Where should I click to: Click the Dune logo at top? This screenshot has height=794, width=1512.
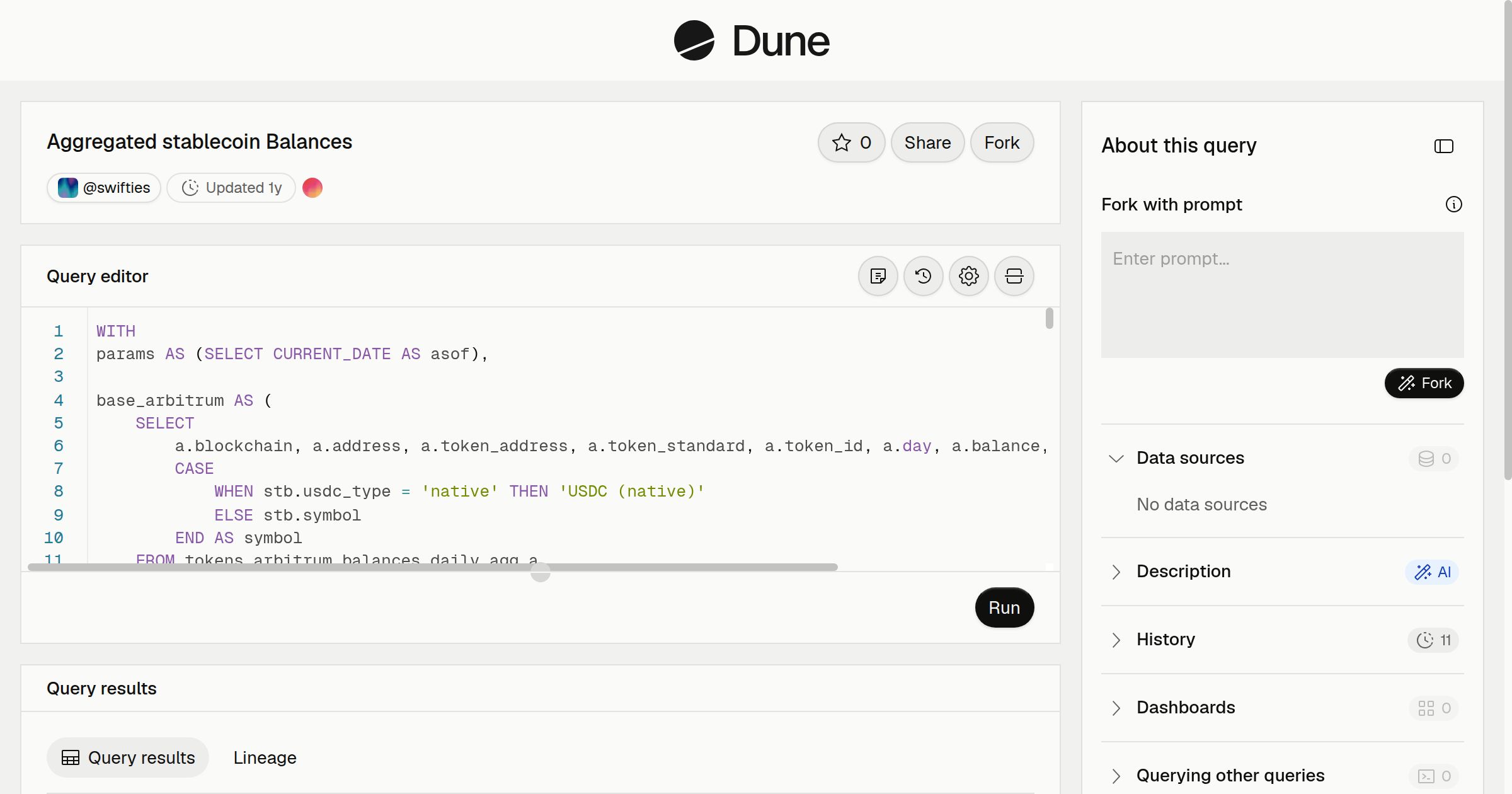pos(752,40)
